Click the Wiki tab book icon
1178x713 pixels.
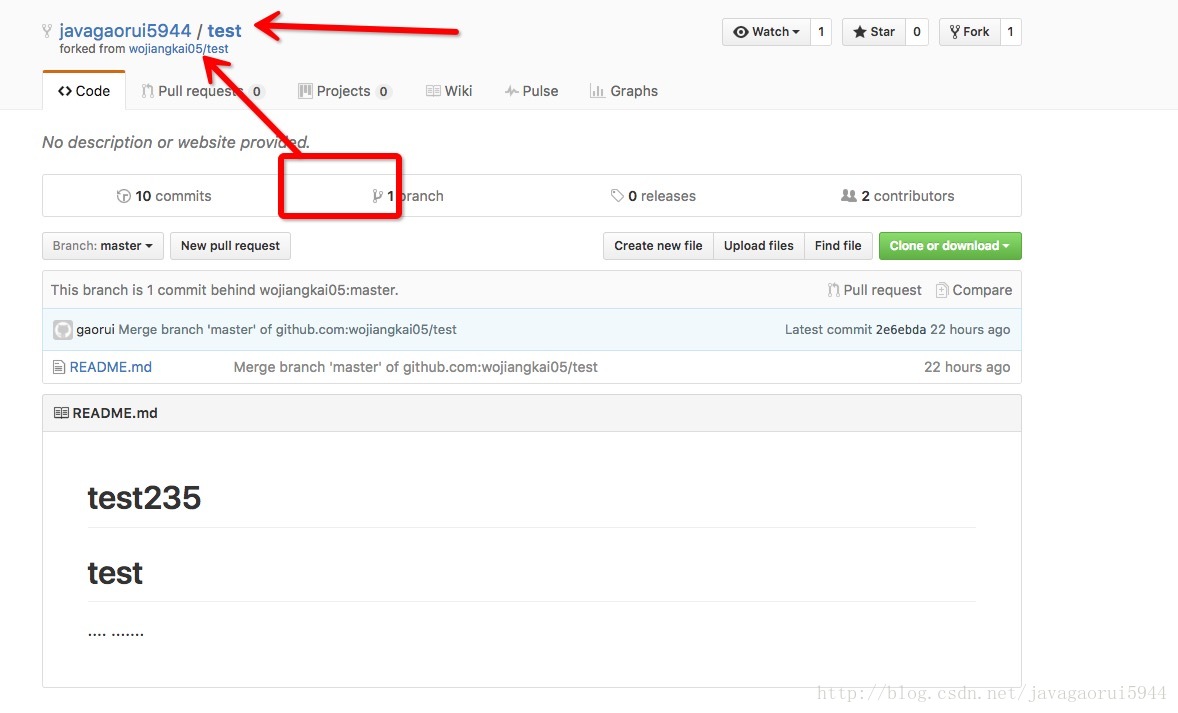pos(433,91)
